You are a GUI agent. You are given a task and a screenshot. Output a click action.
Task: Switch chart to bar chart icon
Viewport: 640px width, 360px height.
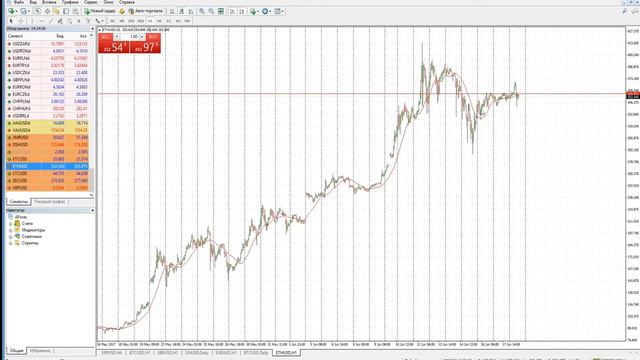click(x=172, y=11)
